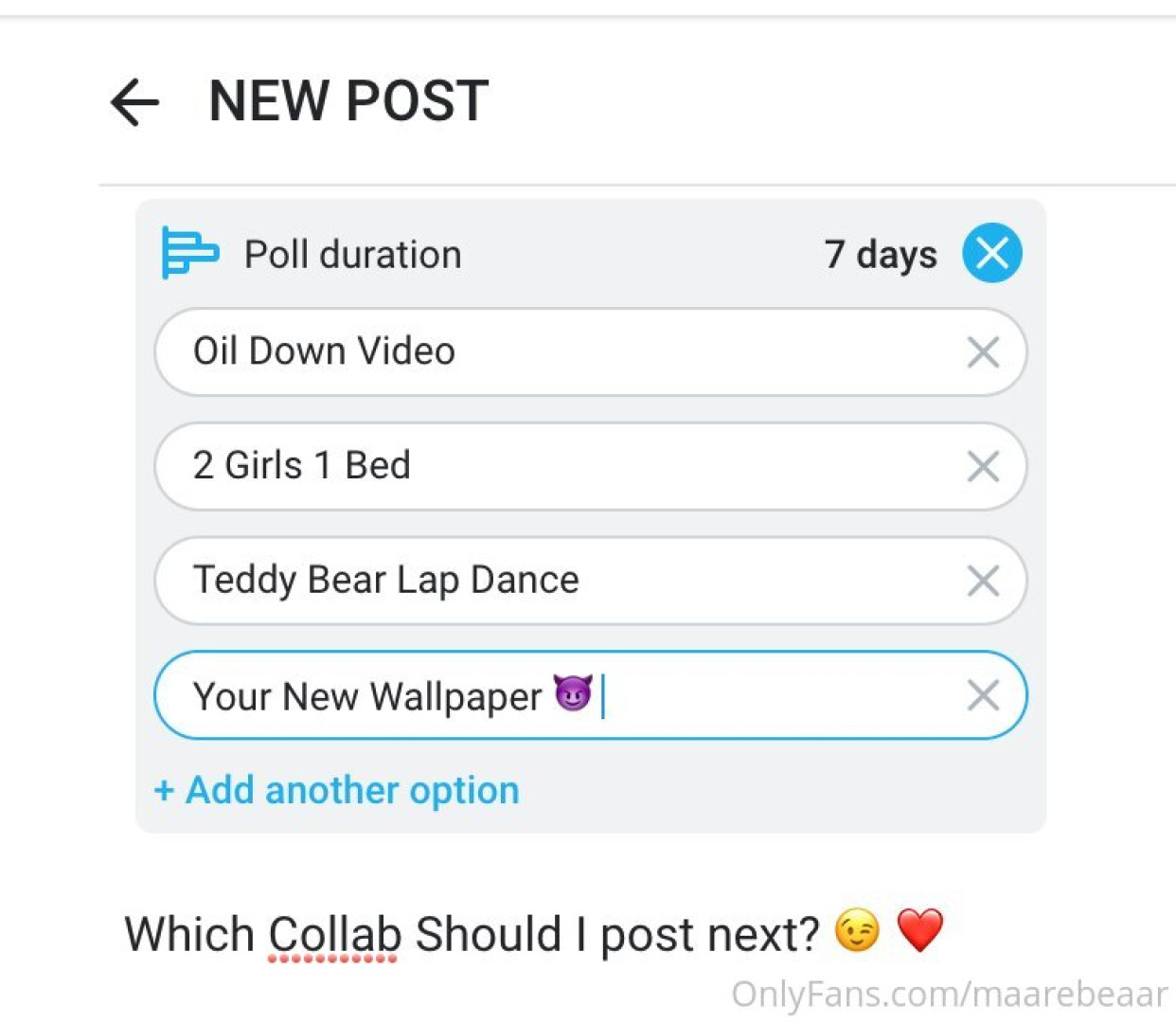Click the poll bars icon
The image size is (1176, 1023).
pos(188,253)
